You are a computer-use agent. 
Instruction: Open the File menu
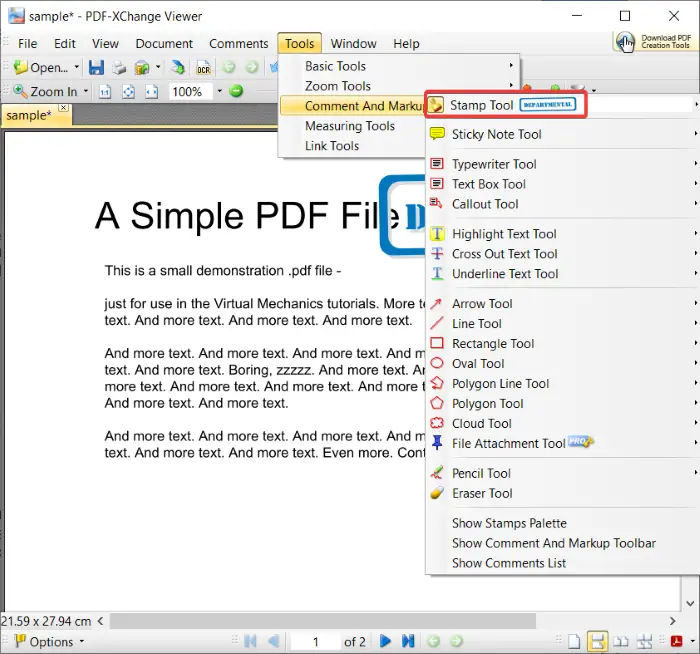click(27, 44)
